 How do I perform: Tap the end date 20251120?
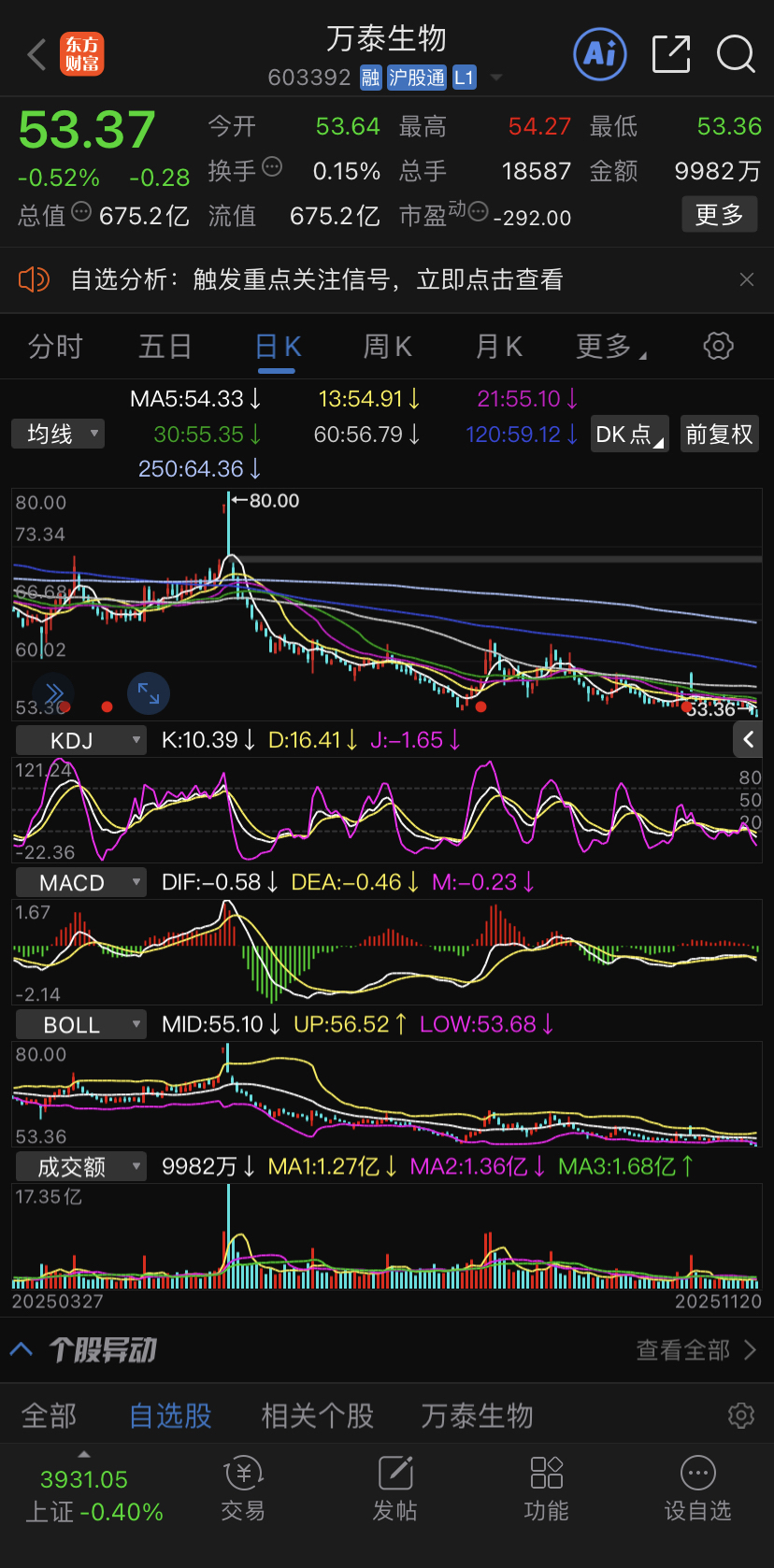(718, 1301)
